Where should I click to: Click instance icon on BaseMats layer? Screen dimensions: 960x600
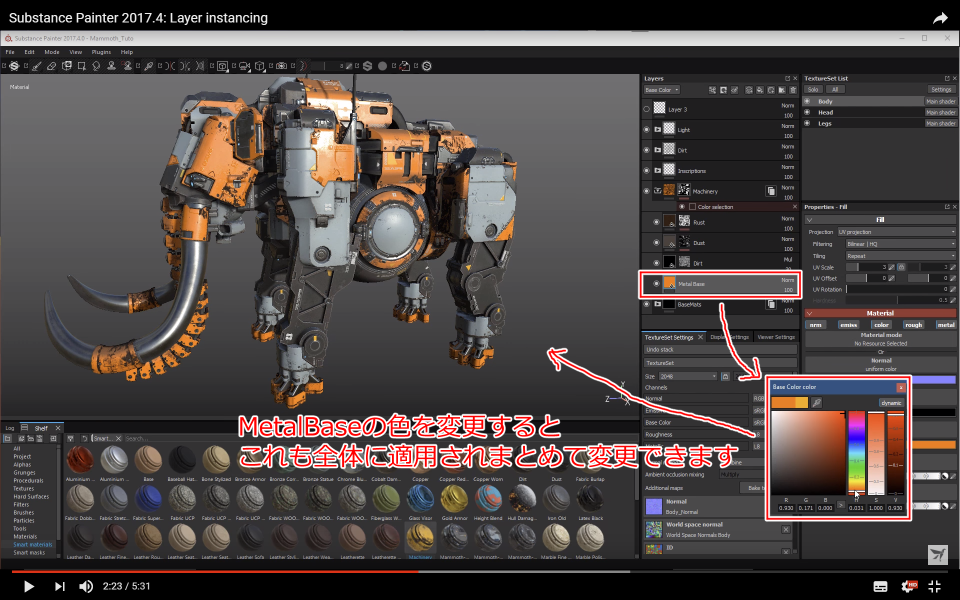tap(771, 304)
